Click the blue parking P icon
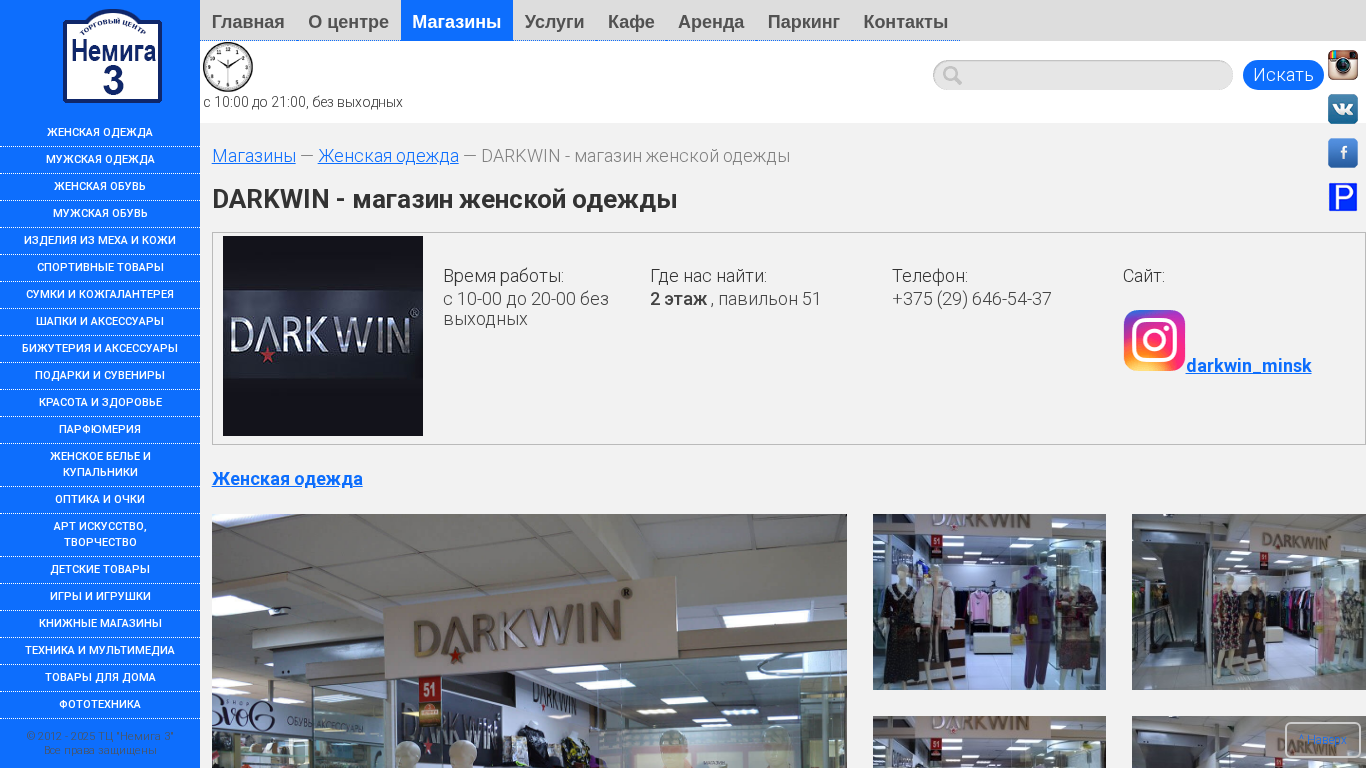Viewport: 1366px width, 768px height. coord(1343,197)
